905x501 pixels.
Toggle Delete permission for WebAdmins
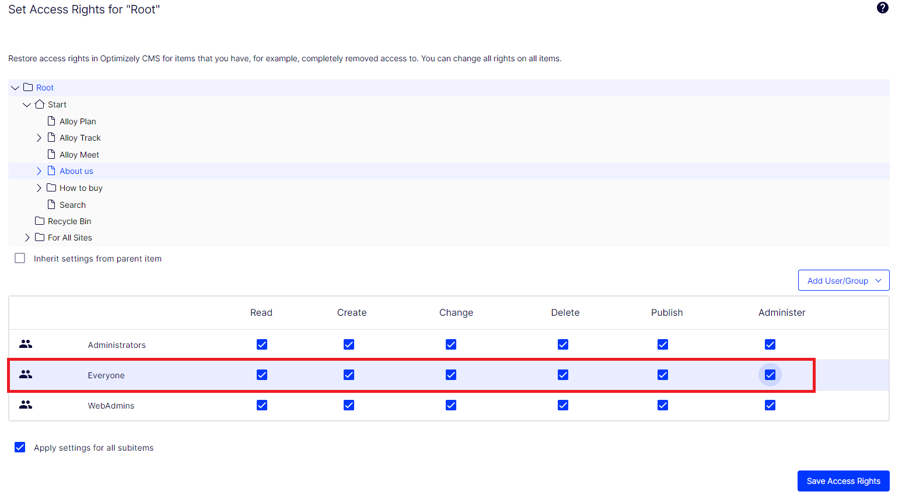click(563, 405)
